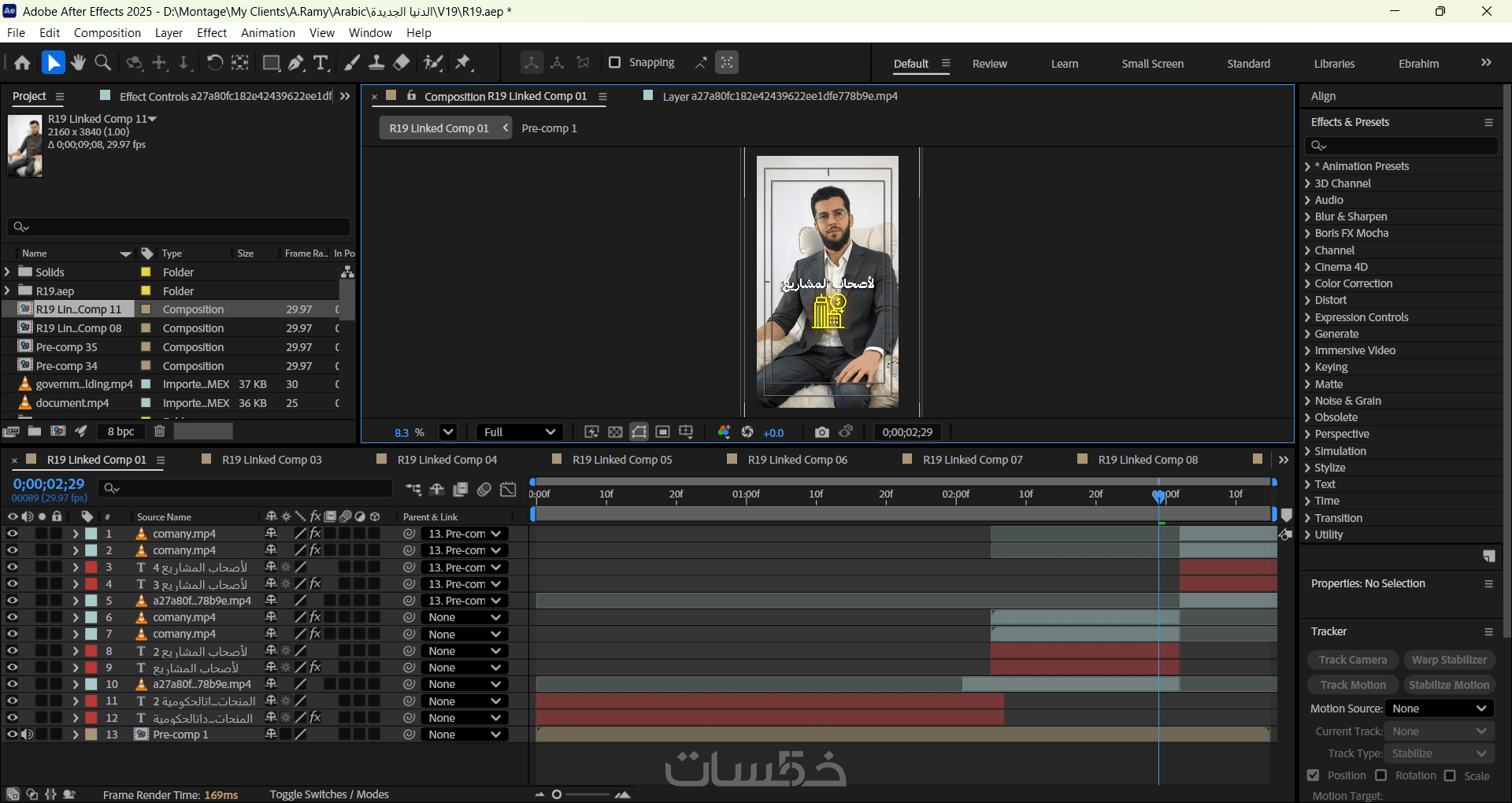Create a new folder in Project panel
The image size is (1512, 803).
pyautogui.click(x=35, y=431)
